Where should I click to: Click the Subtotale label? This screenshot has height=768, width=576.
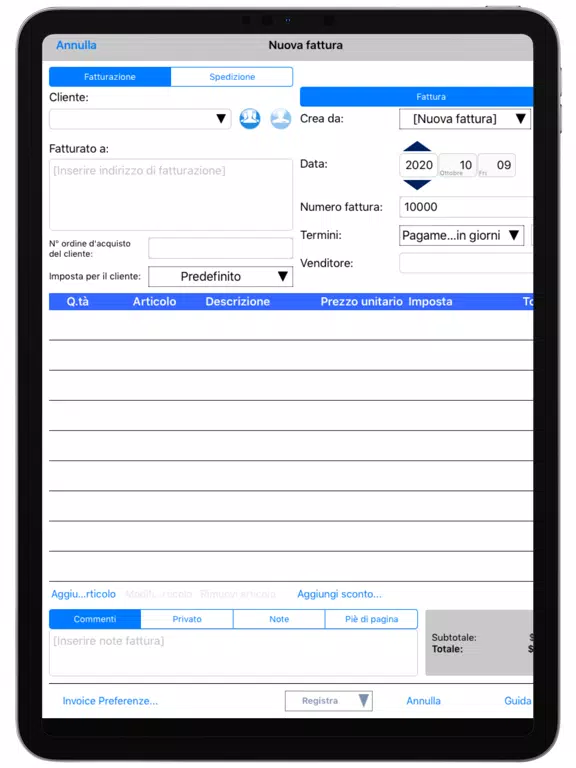tap(454, 638)
